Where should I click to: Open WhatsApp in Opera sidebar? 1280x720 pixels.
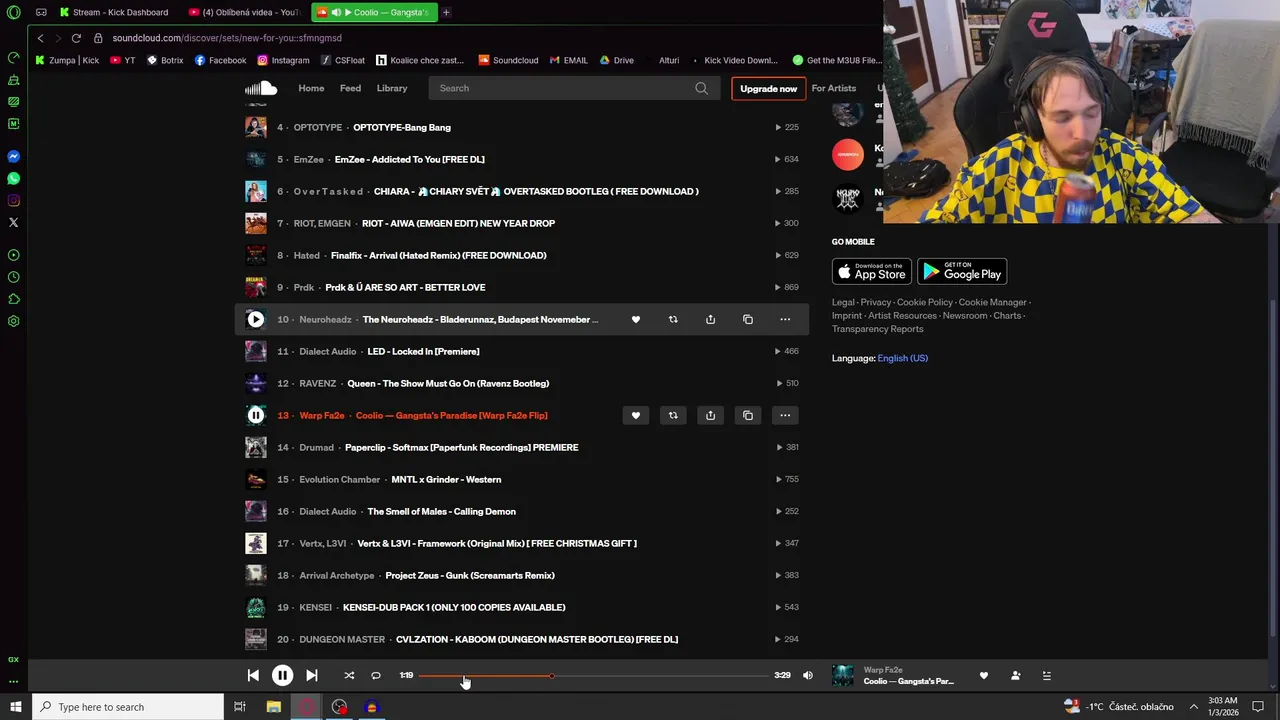coord(14,179)
